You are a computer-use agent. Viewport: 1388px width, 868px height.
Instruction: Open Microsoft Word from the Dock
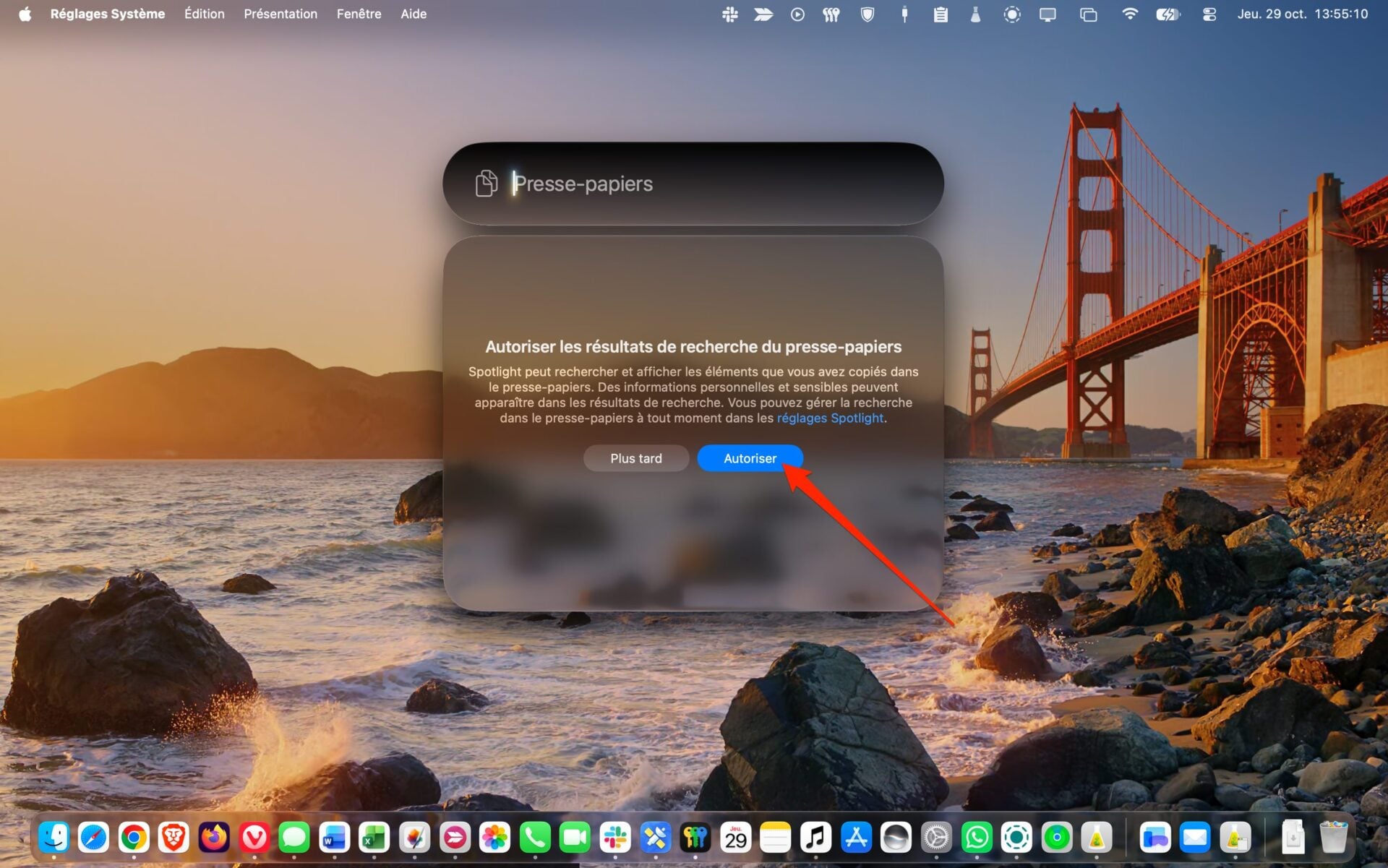tap(334, 838)
